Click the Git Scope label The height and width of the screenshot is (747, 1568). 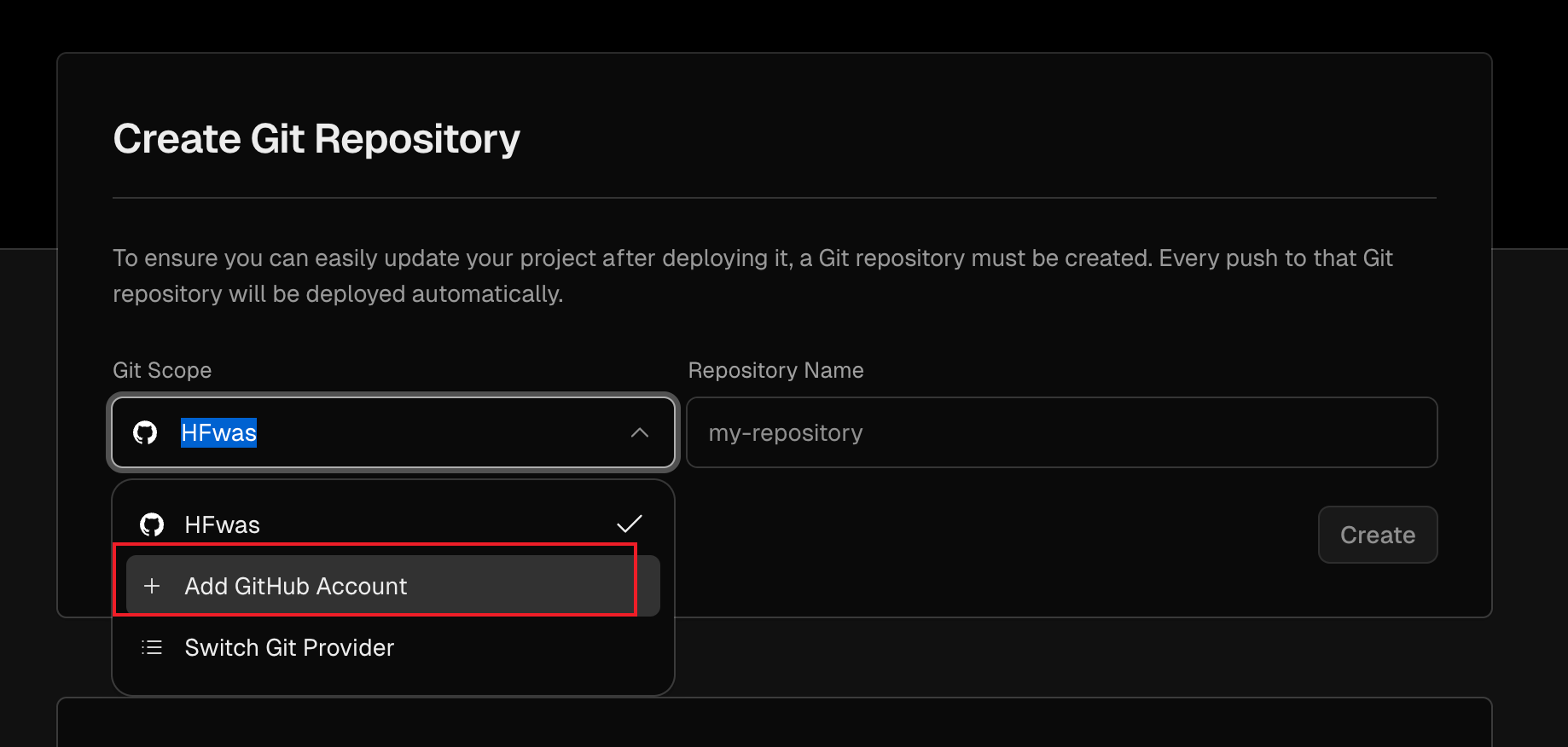pos(162,370)
